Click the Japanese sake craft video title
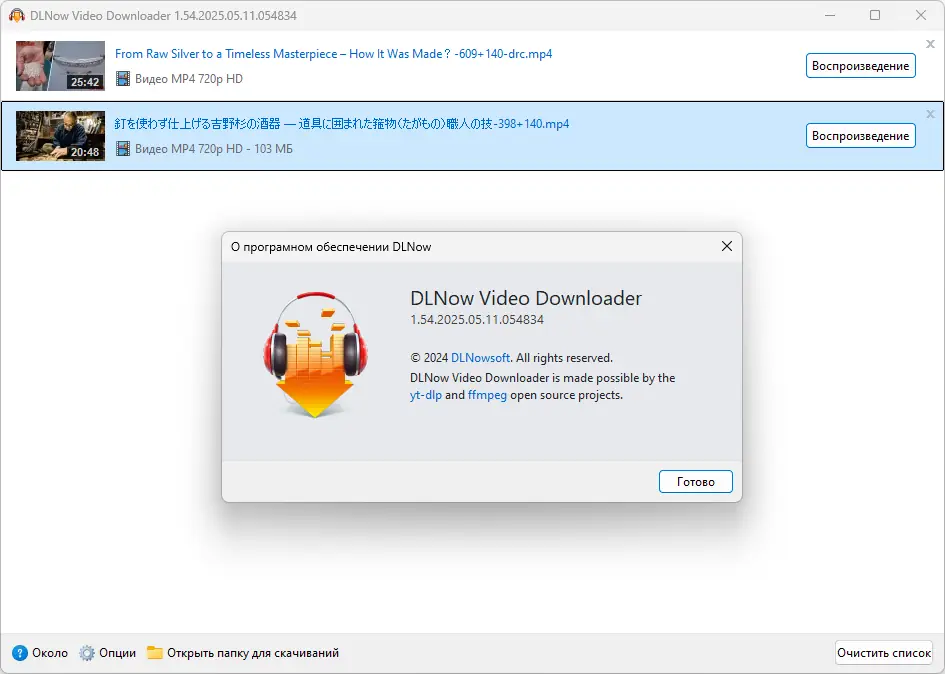Viewport: 945px width, 674px height. pyautogui.click(x=340, y=123)
